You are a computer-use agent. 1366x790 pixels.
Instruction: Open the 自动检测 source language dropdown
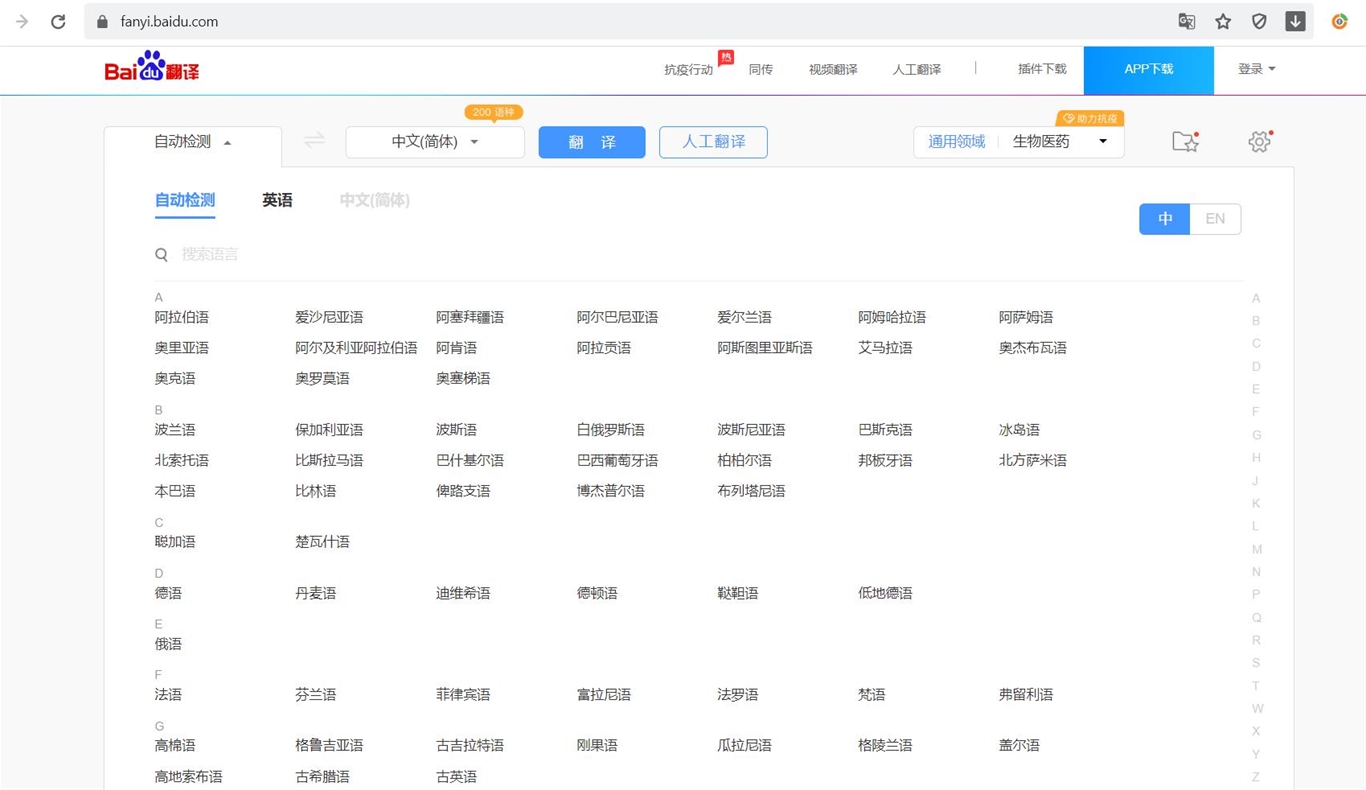193,142
